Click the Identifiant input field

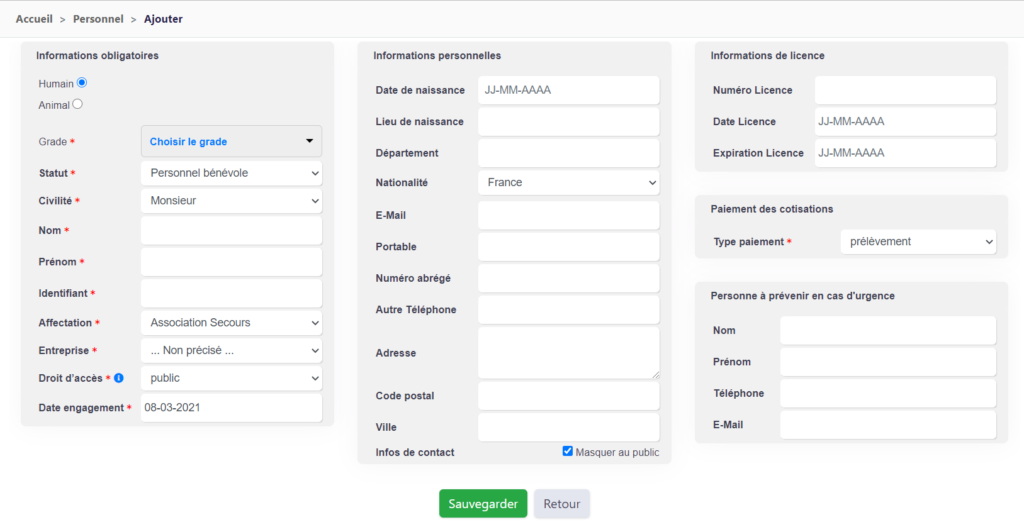[231, 293]
